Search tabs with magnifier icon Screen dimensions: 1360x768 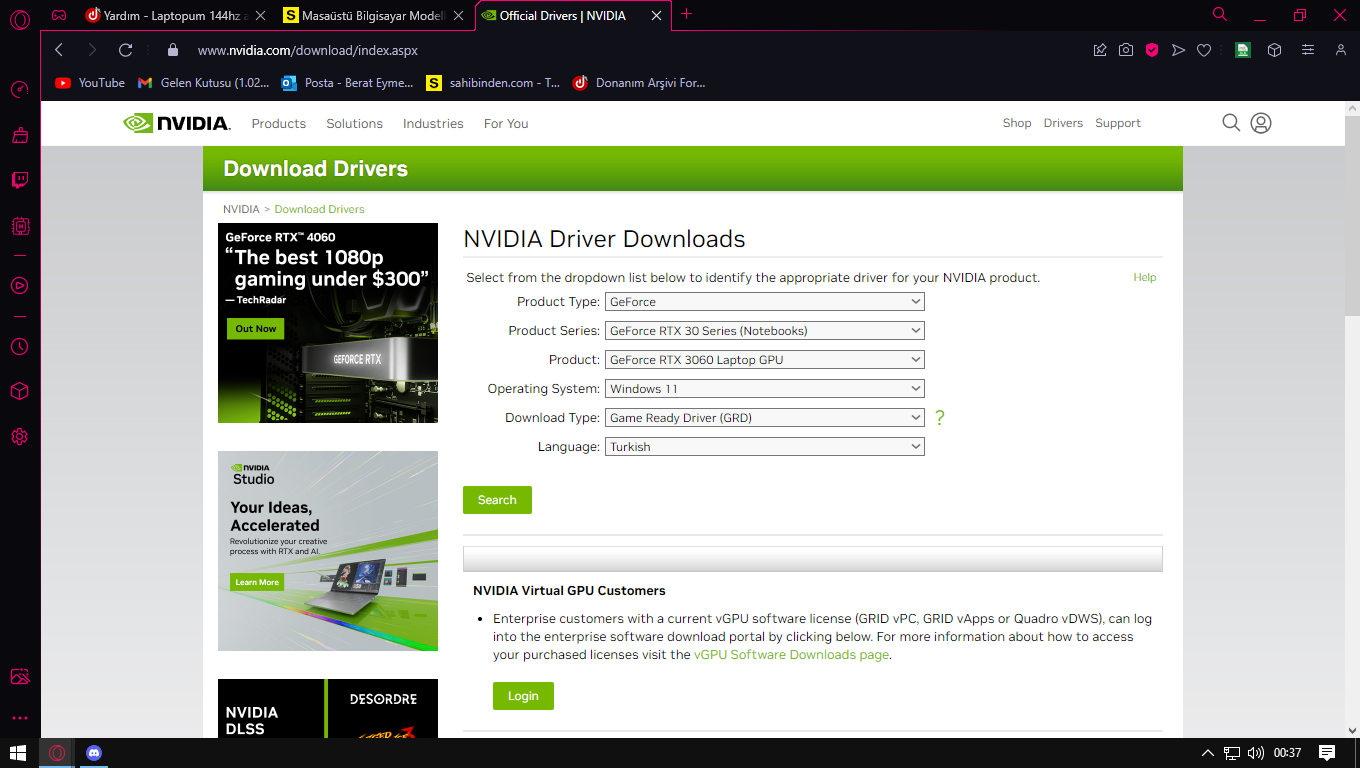pos(1220,14)
